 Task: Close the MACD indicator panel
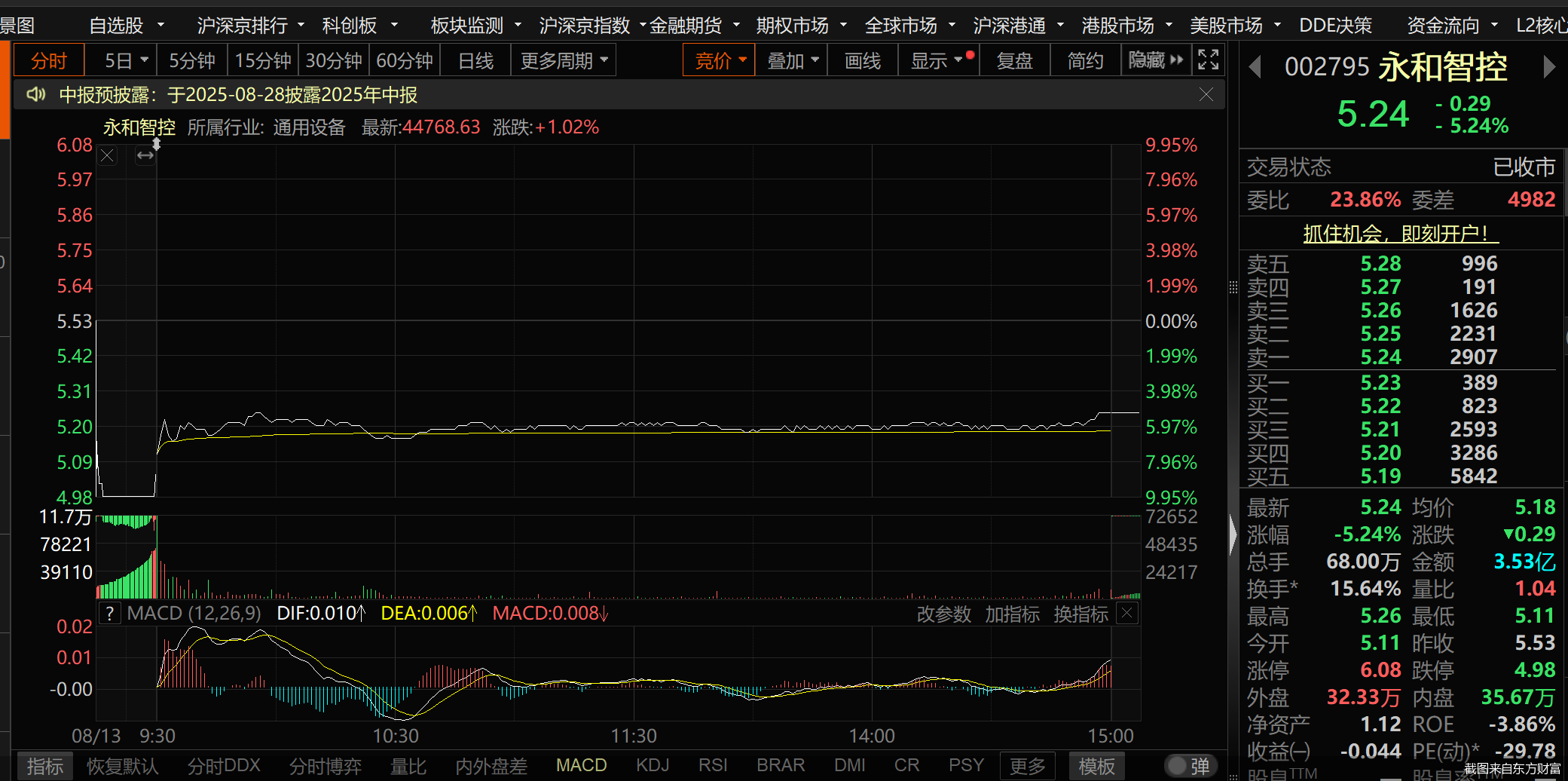pyautogui.click(x=1126, y=614)
